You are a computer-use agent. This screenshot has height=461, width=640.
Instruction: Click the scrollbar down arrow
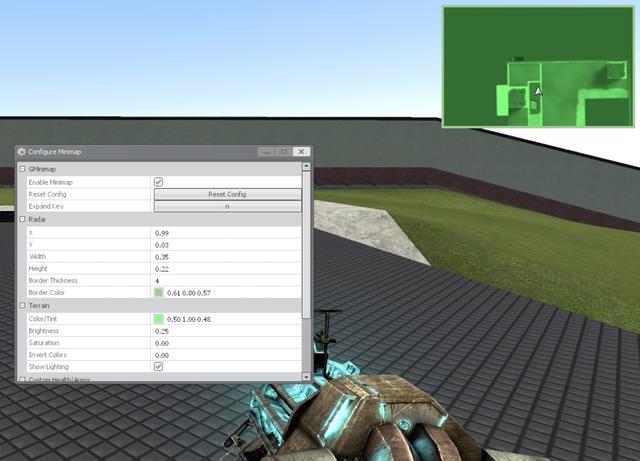click(307, 376)
